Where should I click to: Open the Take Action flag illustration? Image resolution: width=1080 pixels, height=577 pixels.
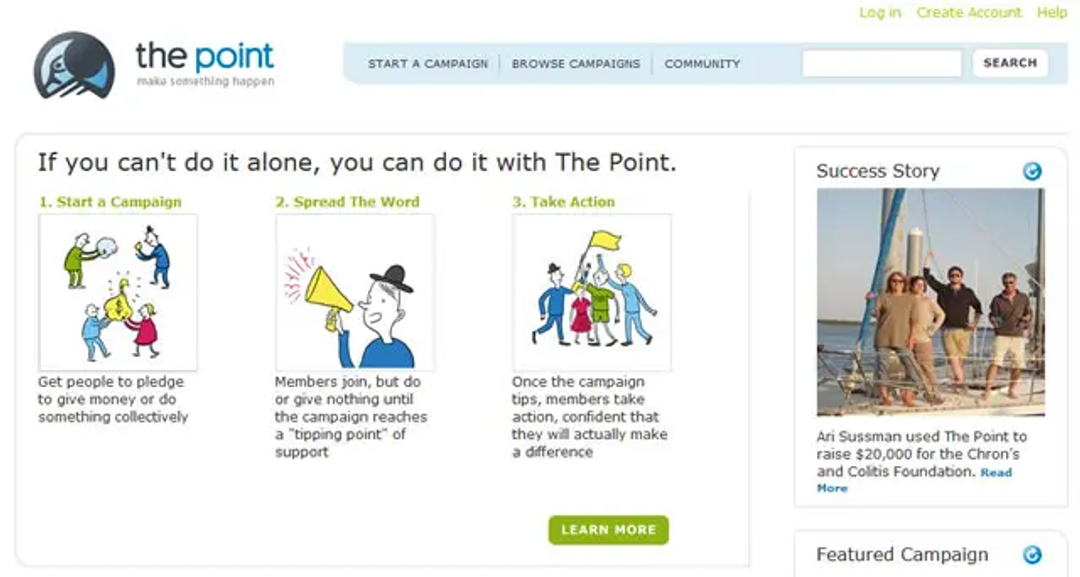(x=592, y=292)
